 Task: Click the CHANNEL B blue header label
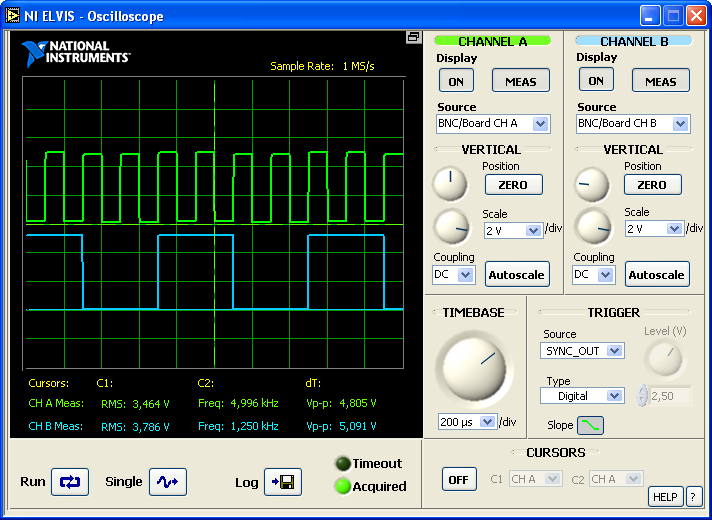click(x=634, y=41)
